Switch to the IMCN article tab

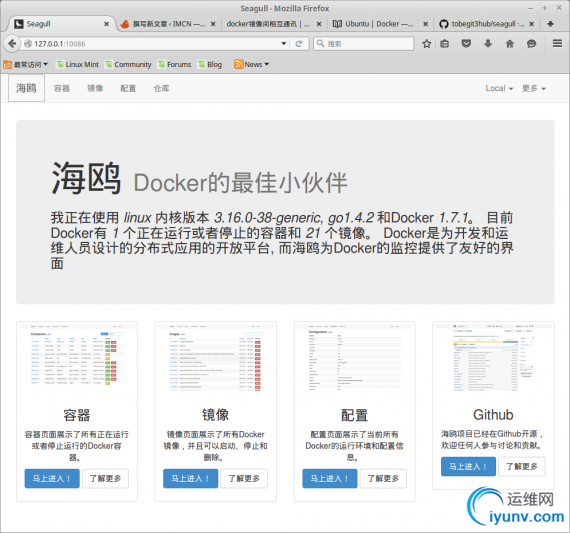[168, 24]
